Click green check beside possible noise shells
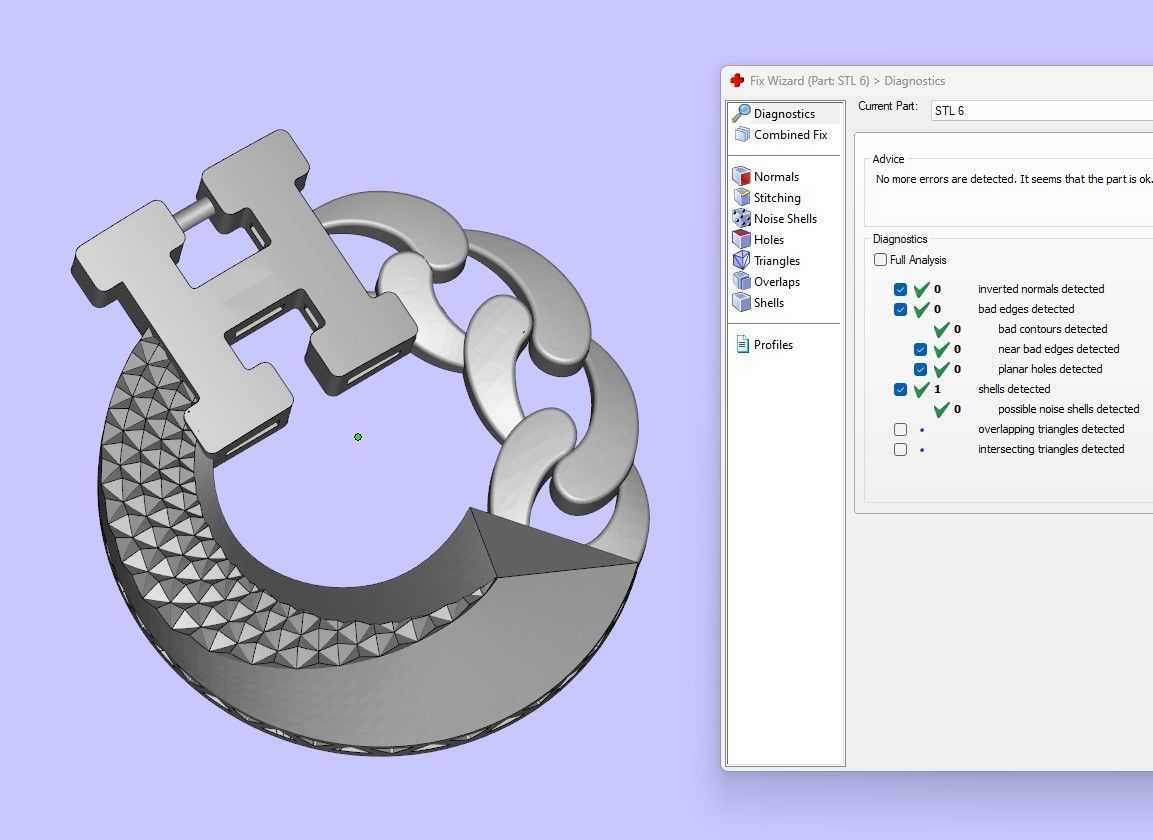1153x840 pixels. [941, 409]
